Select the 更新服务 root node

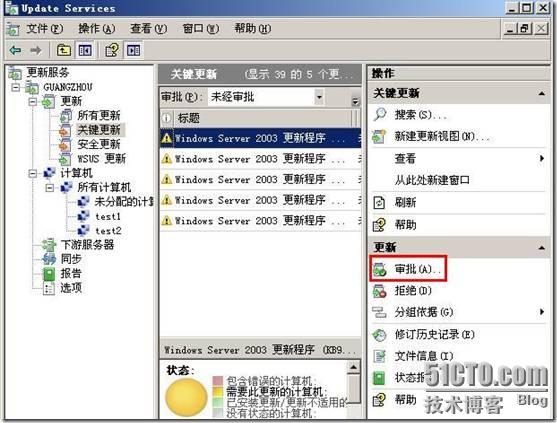(48, 72)
